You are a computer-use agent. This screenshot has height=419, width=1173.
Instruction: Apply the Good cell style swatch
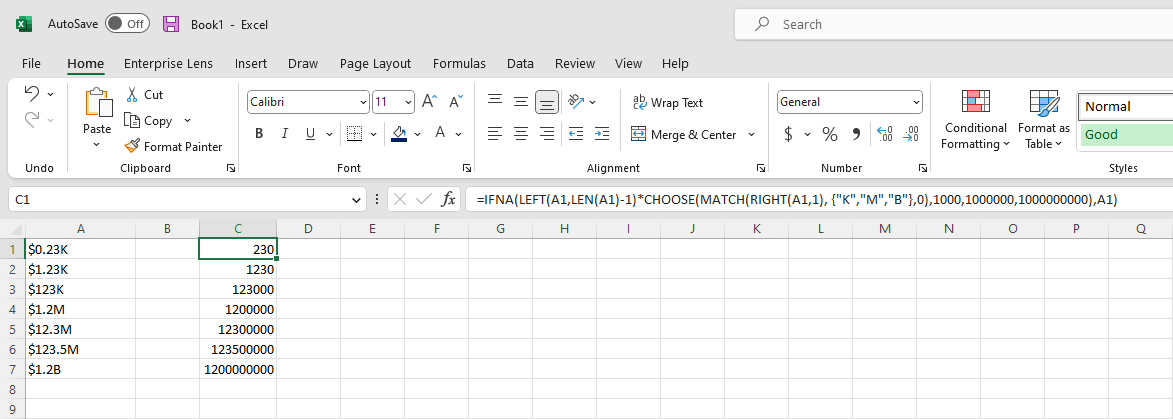1125,134
